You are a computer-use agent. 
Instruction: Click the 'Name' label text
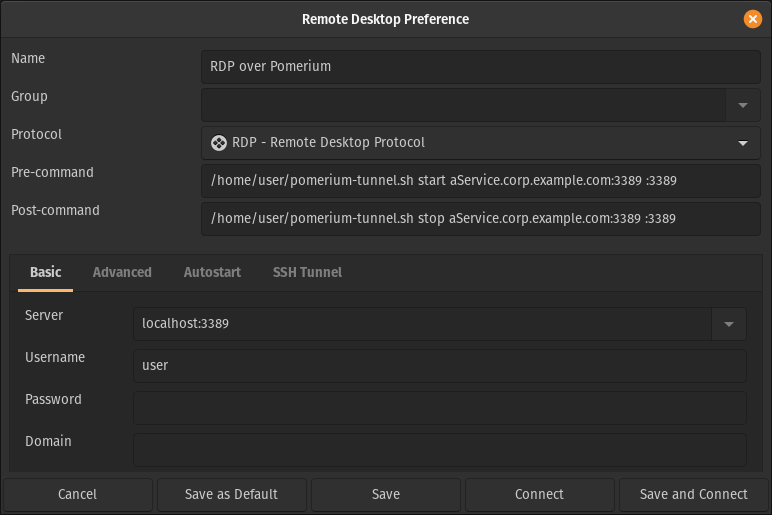click(28, 58)
